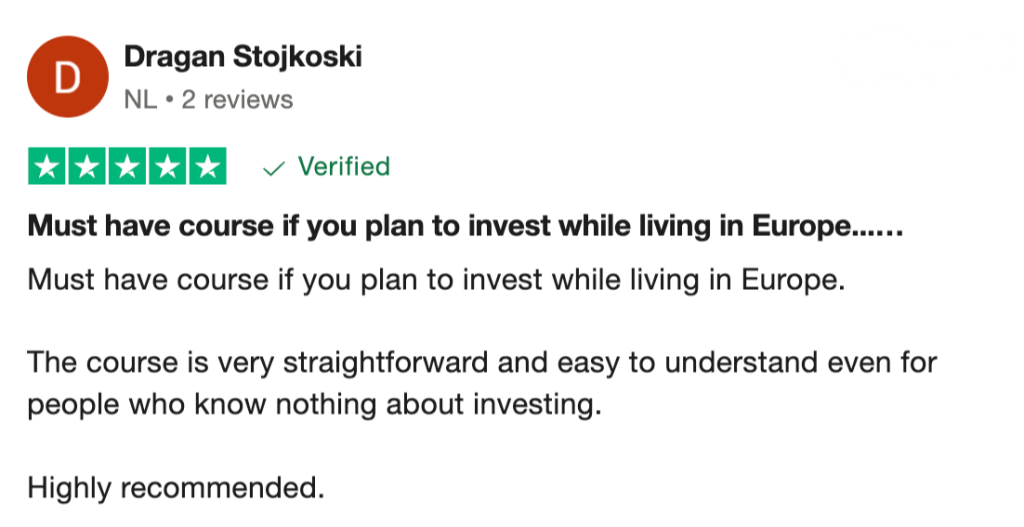Image resolution: width=1024 pixels, height=527 pixels.
Task: Click the second green rating star
Action: (88, 167)
